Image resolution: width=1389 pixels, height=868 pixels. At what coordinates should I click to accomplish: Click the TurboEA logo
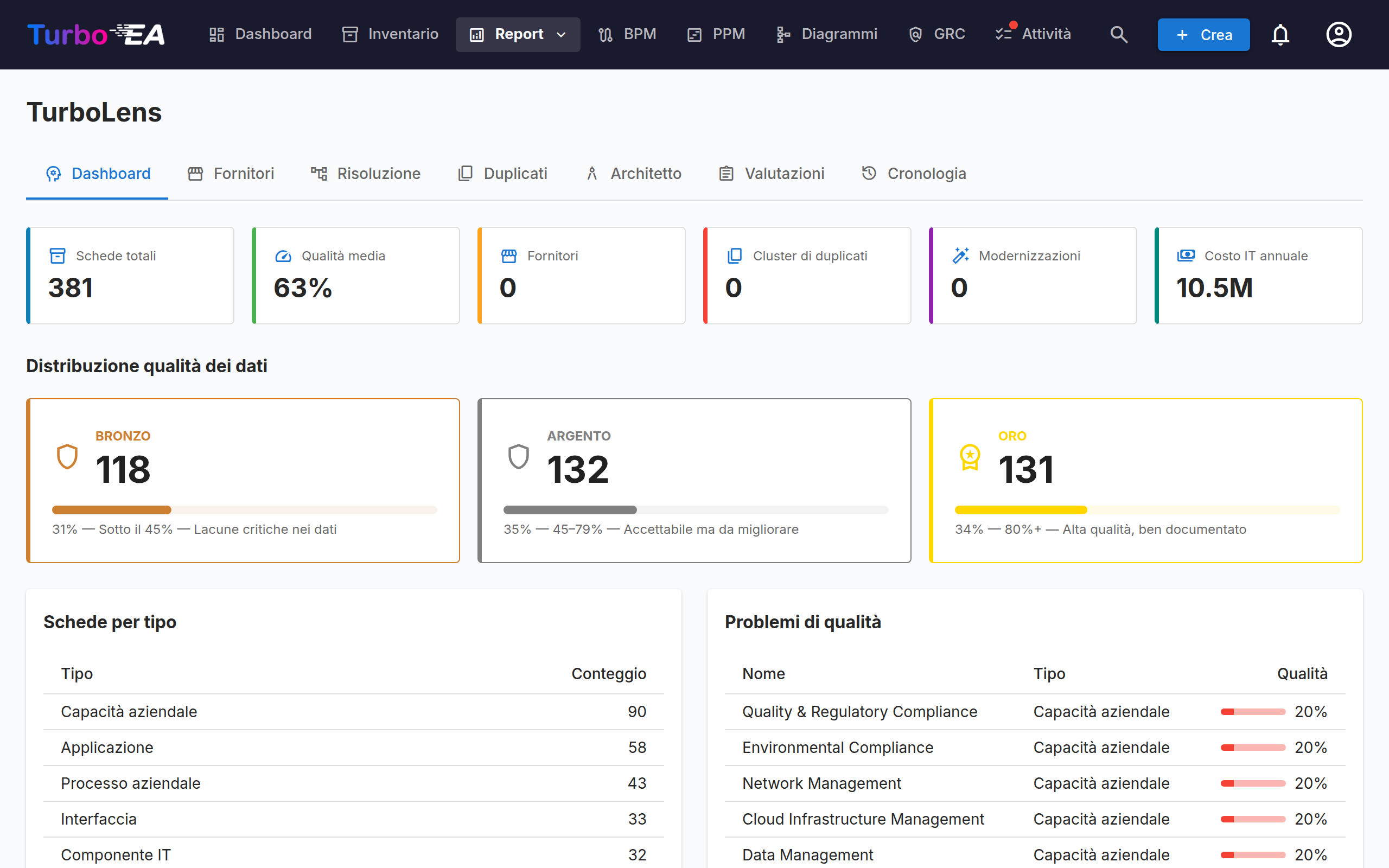pyautogui.click(x=97, y=34)
